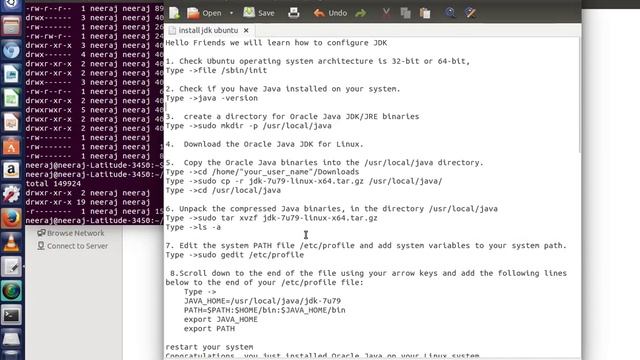The width and height of the screenshot is (640, 360).
Task: Click text "Type ->sudo mkdir -p /usr/local/java"
Action: pos(248,126)
